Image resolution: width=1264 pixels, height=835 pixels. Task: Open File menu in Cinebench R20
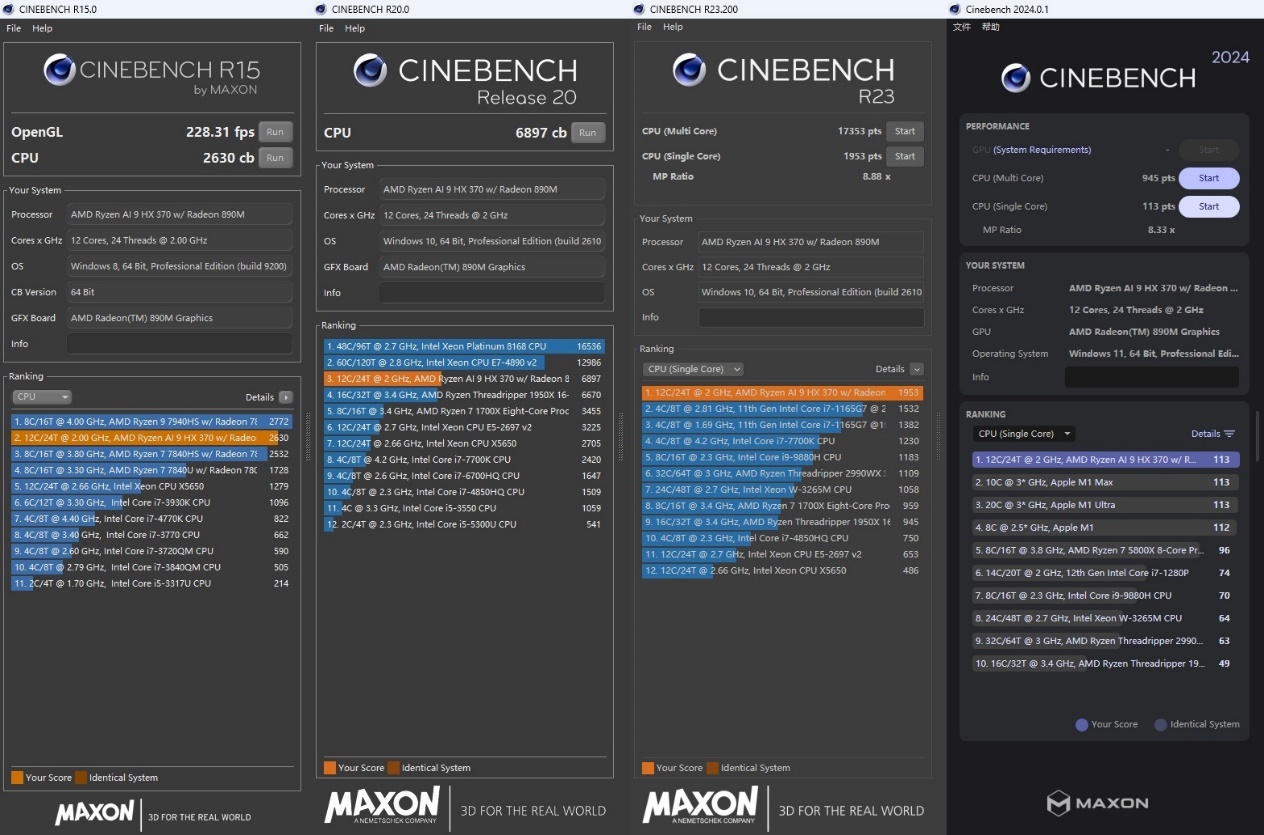click(326, 29)
